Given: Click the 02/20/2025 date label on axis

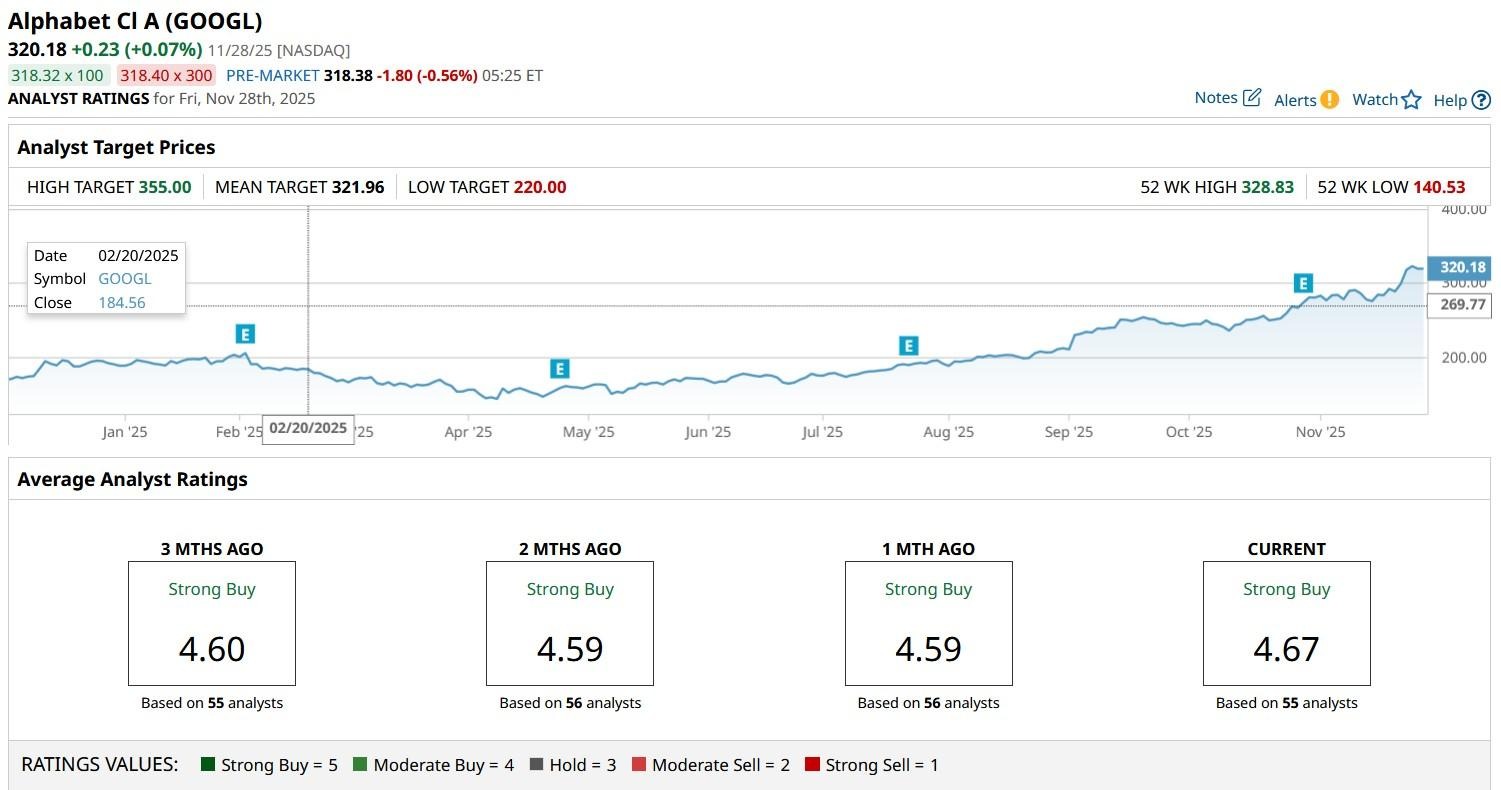Looking at the screenshot, I should pyautogui.click(x=308, y=428).
